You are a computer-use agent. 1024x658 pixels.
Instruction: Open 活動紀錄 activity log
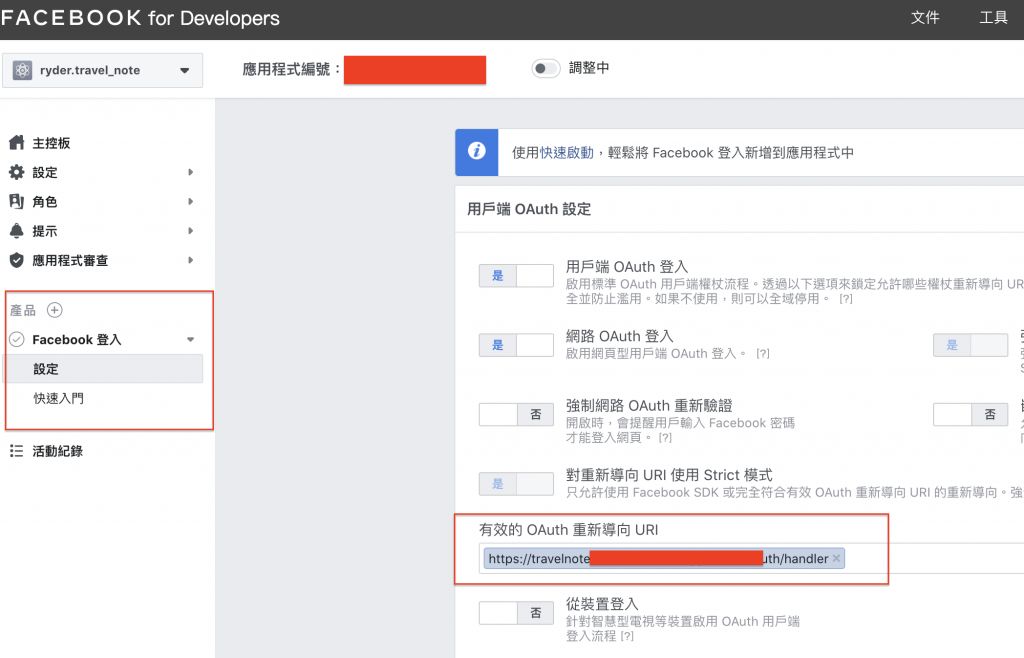(57, 451)
